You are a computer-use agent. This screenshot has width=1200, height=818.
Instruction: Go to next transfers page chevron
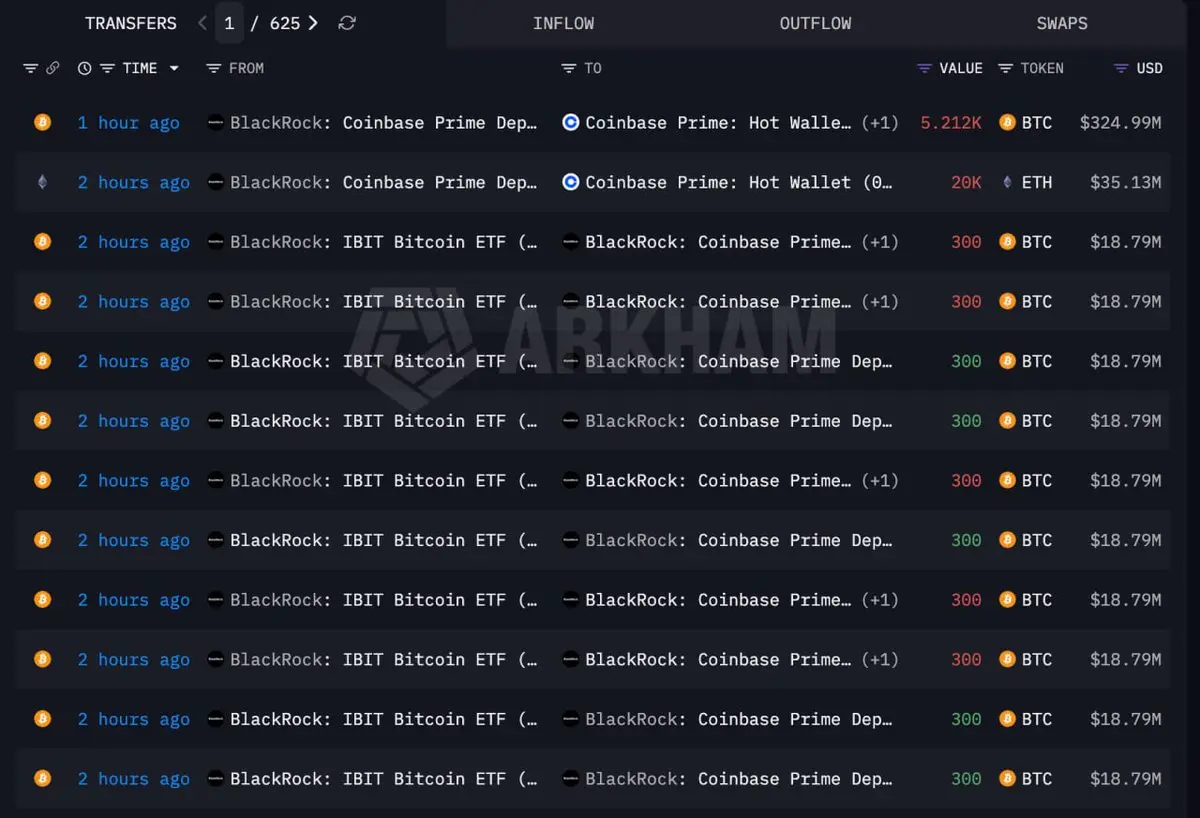point(313,23)
